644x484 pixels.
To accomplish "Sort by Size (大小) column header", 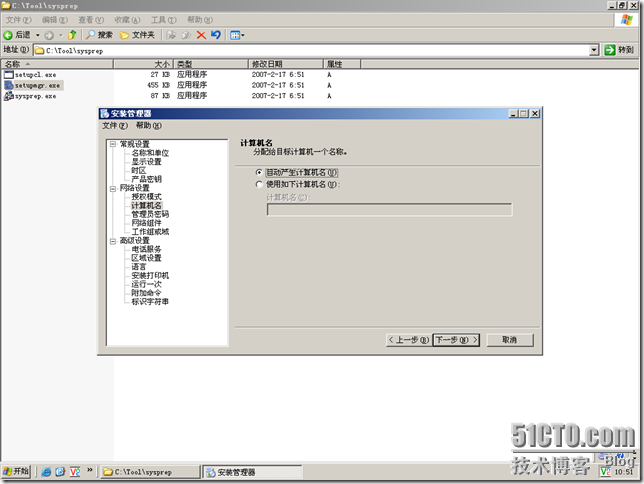I will pos(143,64).
